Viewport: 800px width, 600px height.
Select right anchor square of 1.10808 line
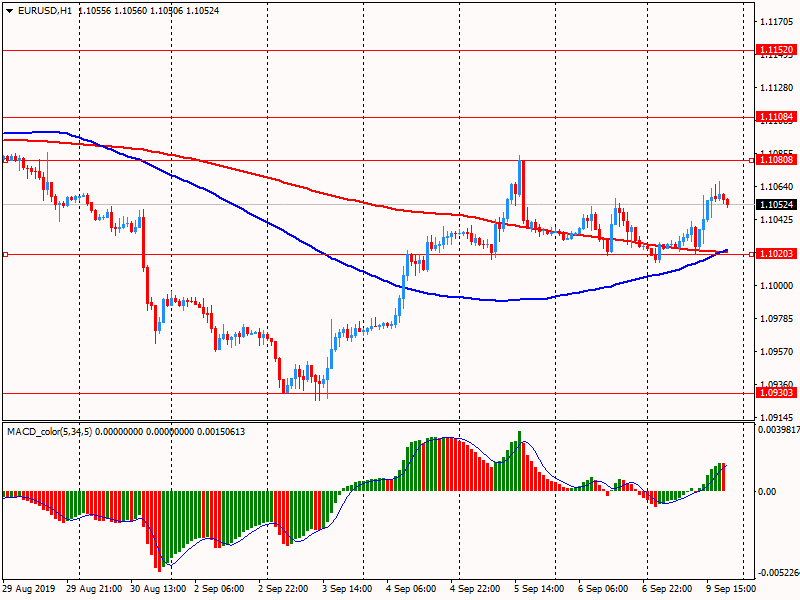click(752, 160)
